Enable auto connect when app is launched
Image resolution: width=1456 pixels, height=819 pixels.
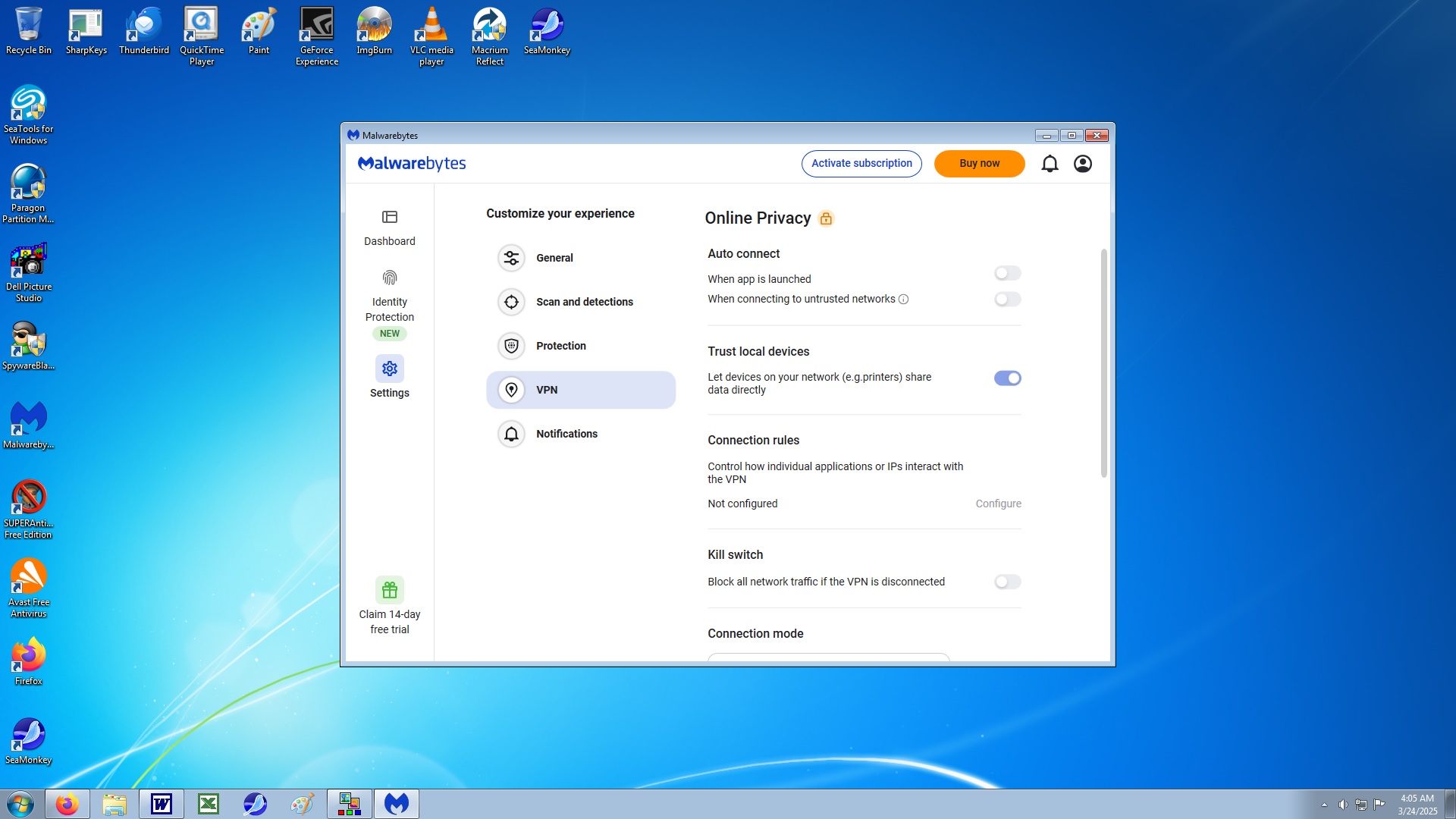click(x=1008, y=273)
